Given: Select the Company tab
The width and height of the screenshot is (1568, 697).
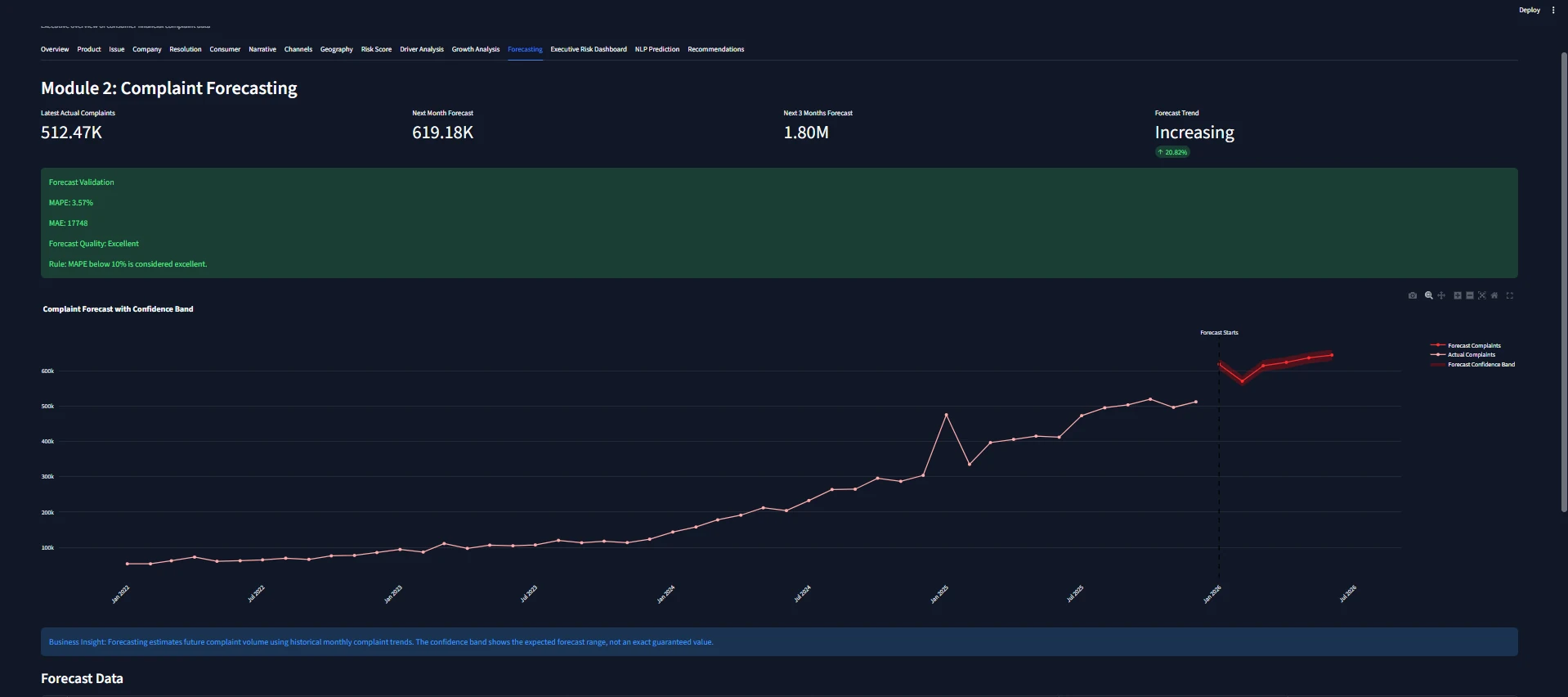Looking at the screenshot, I should tap(147, 49).
